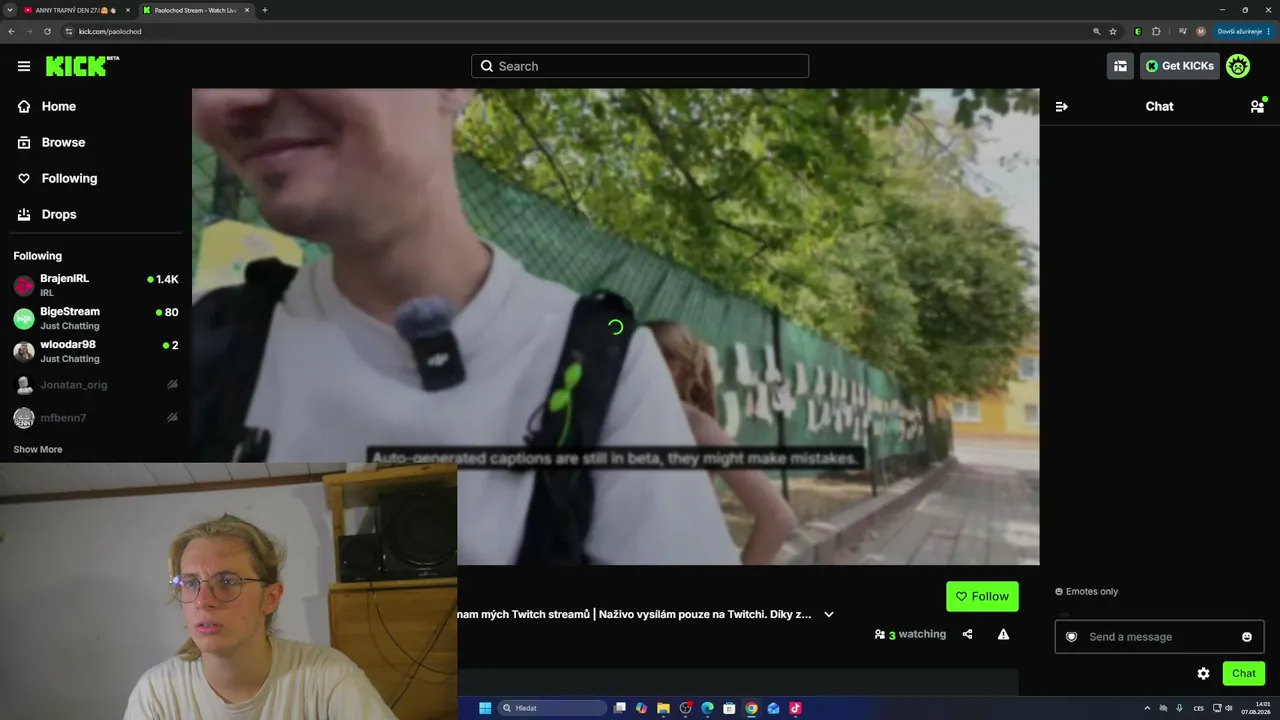The height and width of the screenshot is (720, 1280).
Task: Open the browser zoom magnifier icon
Action: [1097, 31]
